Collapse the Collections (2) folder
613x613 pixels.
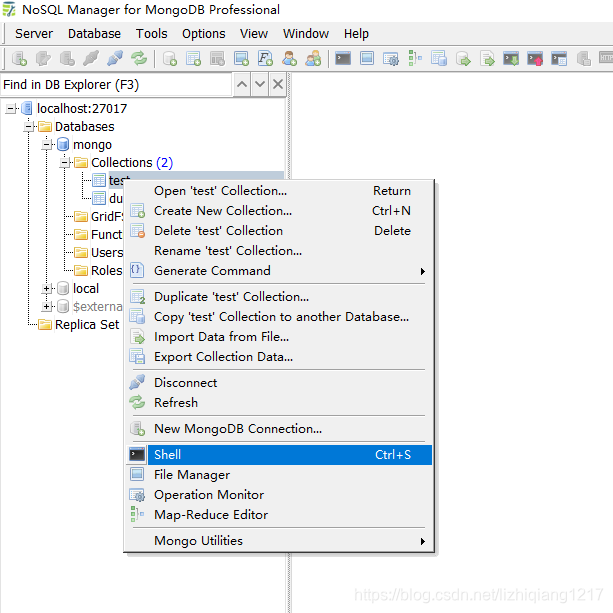pyautogui.click(x=65, y=163)
